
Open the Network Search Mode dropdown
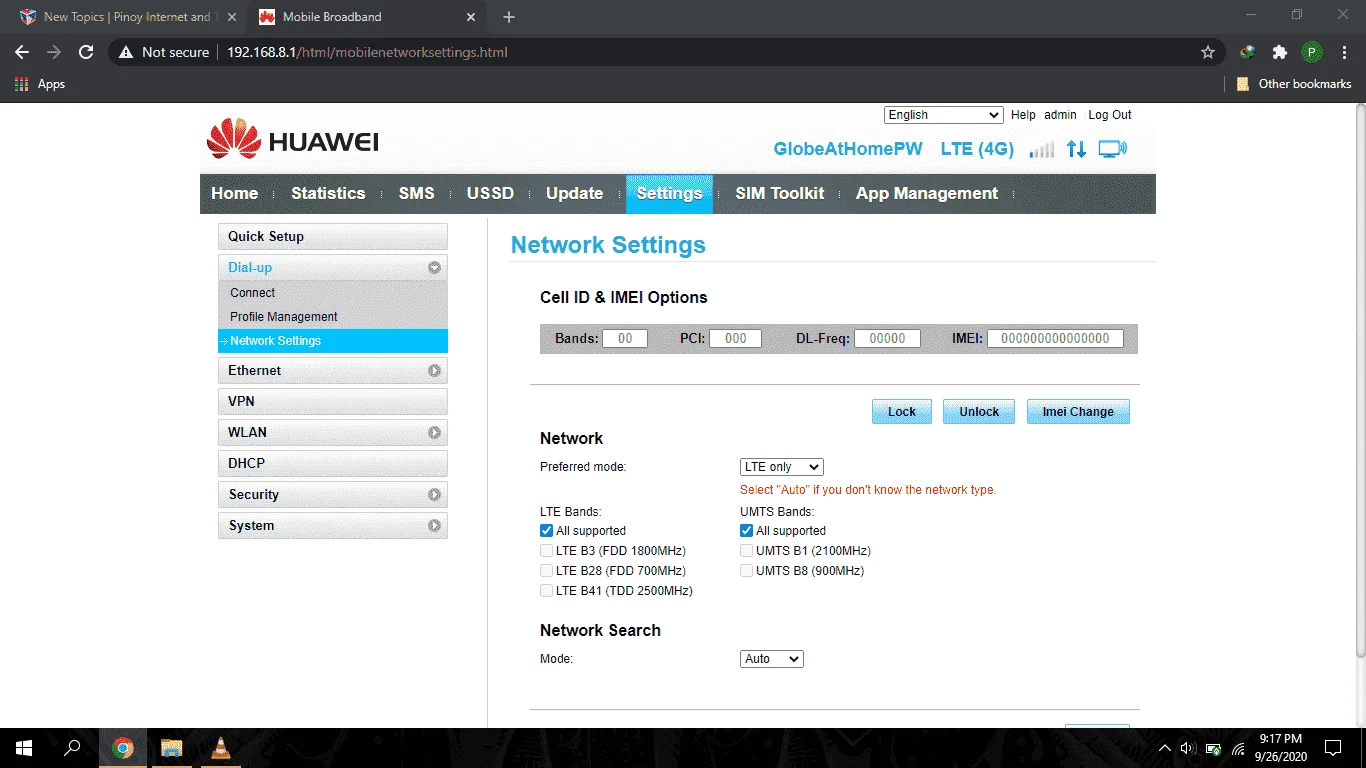click(x=772, y=659)
